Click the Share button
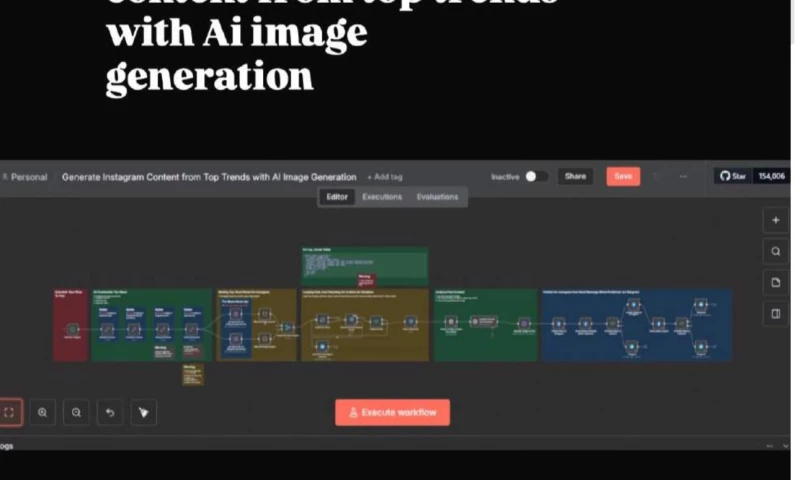The height and width of the screenshot is (480, 800). click(x=575, y=176)
